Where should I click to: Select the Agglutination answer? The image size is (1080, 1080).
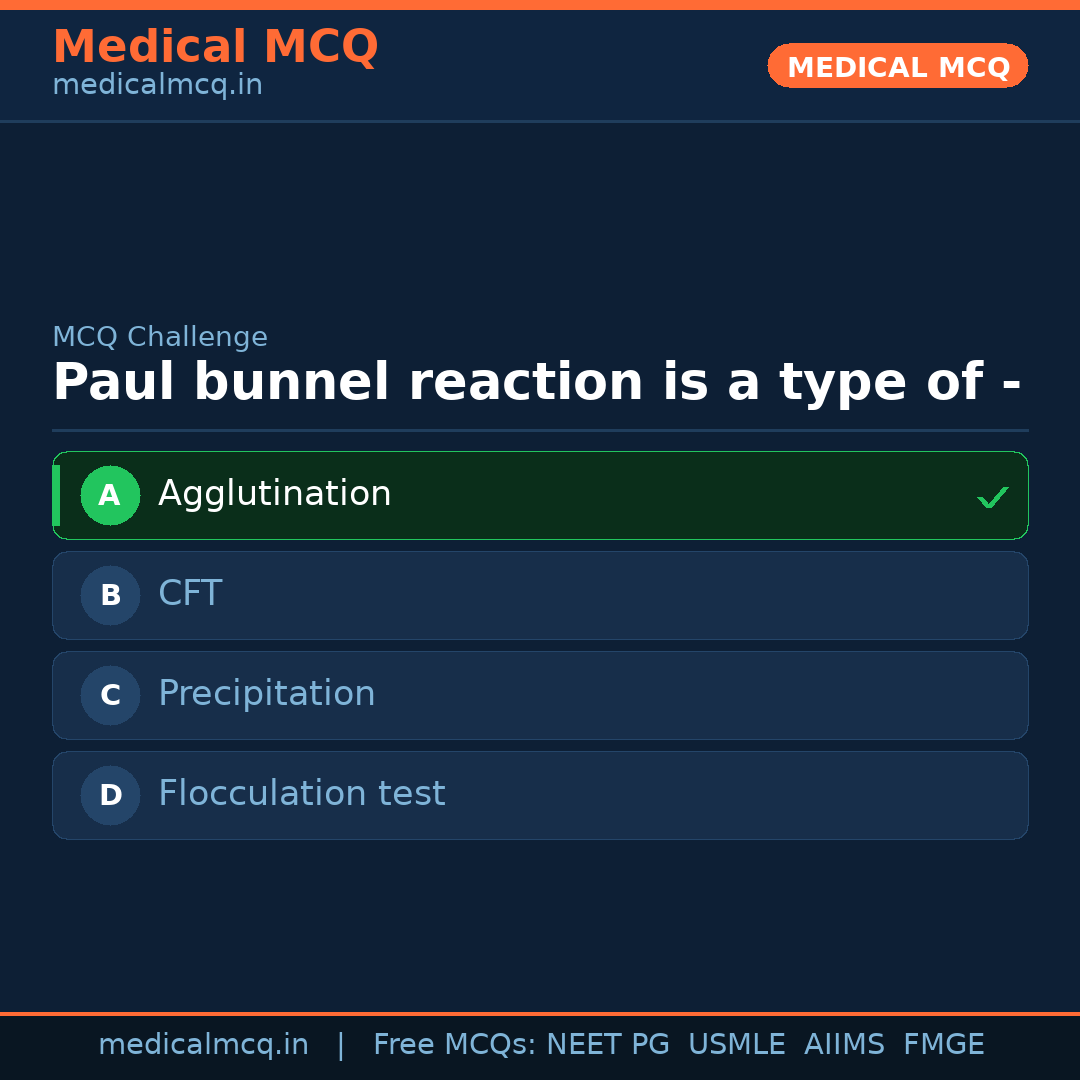tap(275, 494)
